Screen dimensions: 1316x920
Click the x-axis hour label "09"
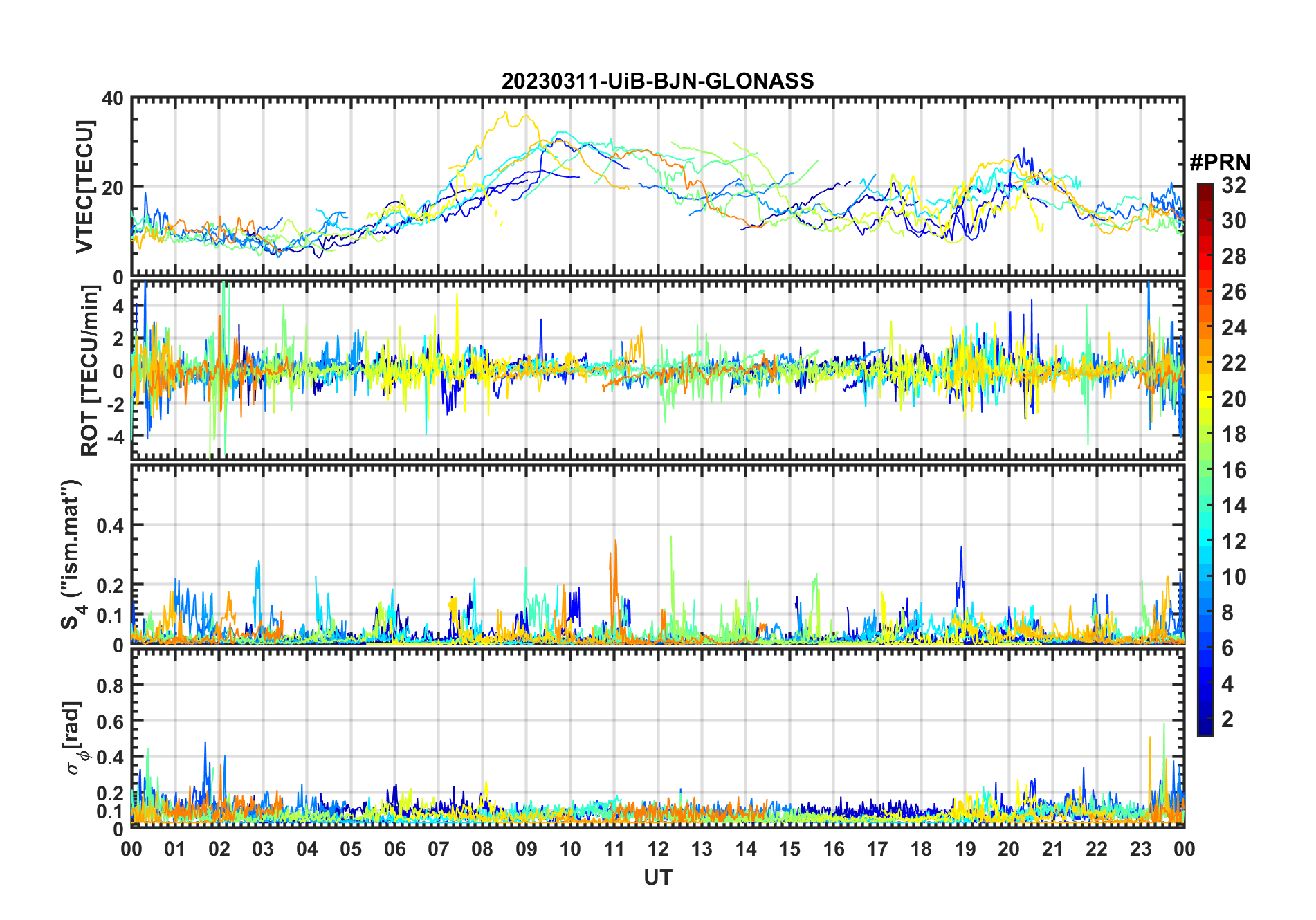tap(527, 849)
